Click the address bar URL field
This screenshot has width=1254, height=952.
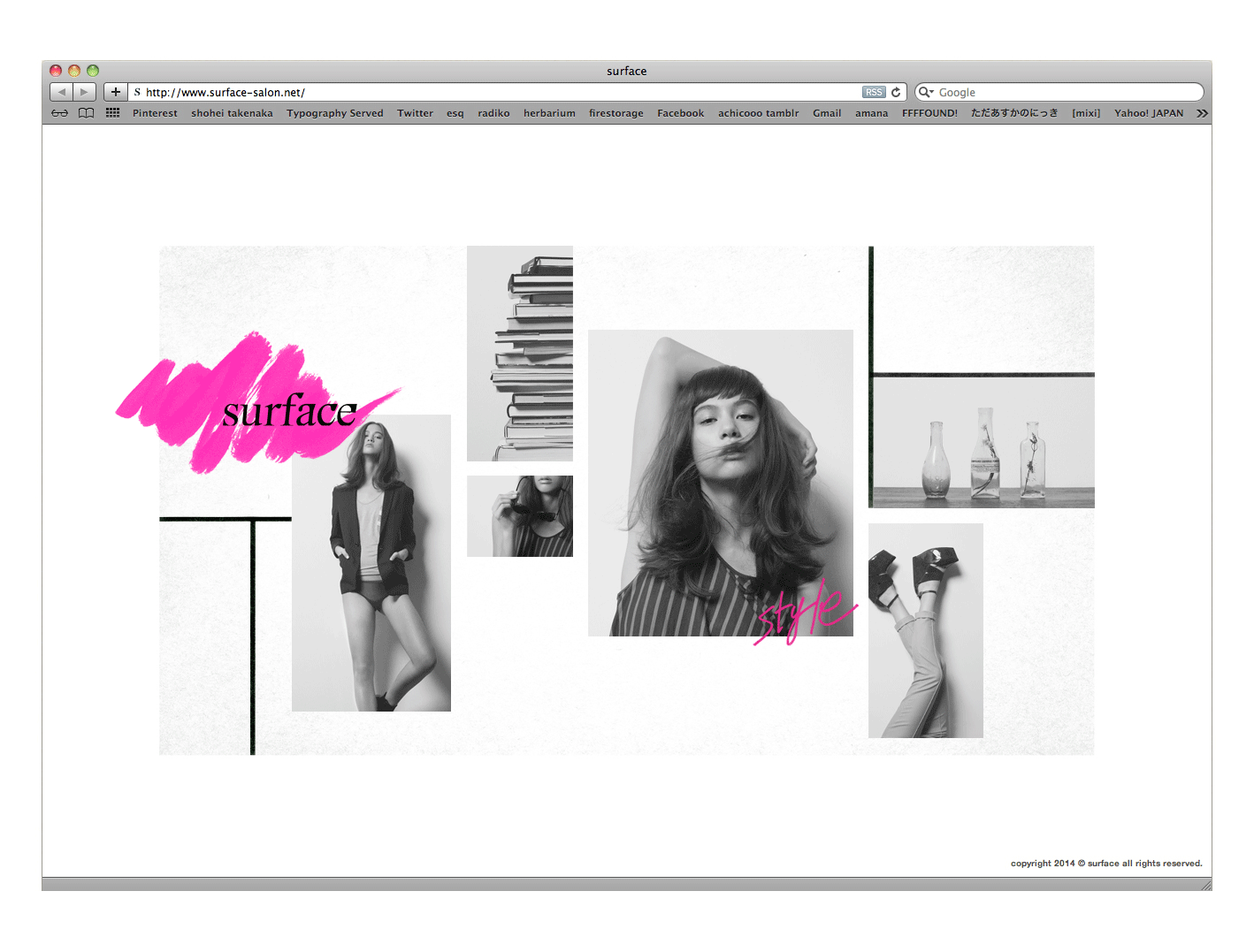point(517,92)
